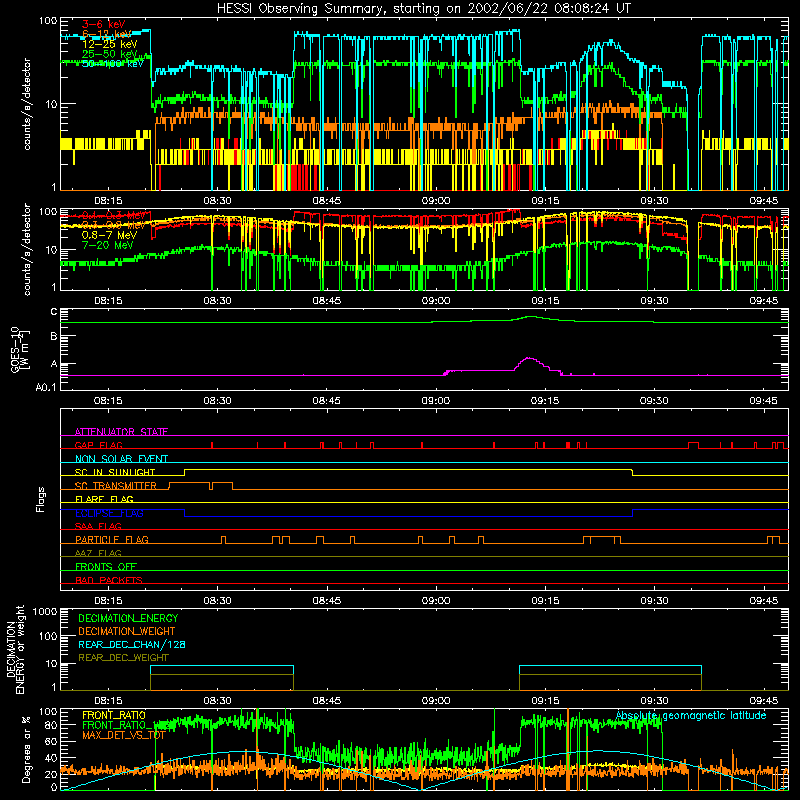This screenshot has width=800, height=800.
Task: Click 09:30 tick below the Flags panel
Action: tap(654, 601)
